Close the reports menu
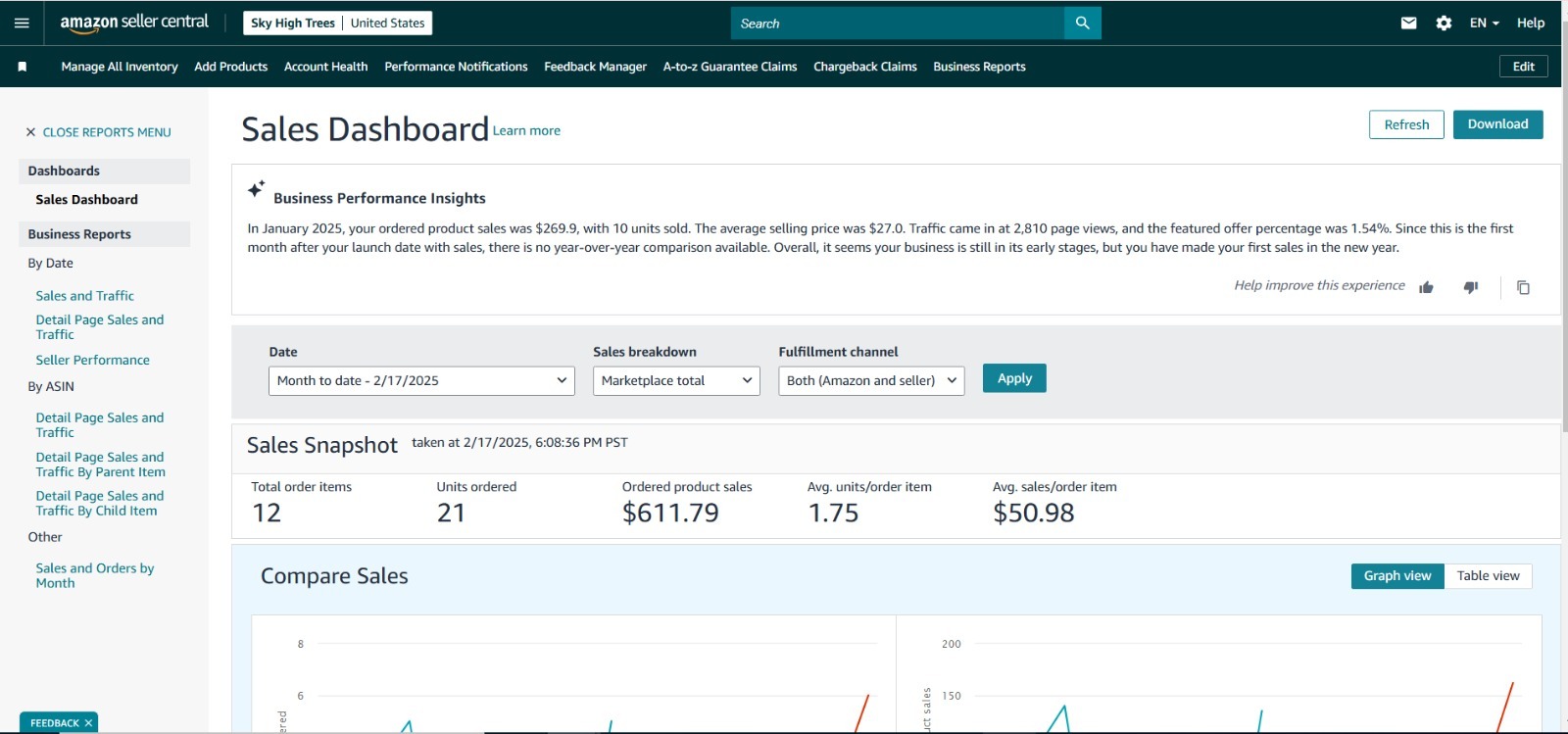The width and height of the screenshot is (1568, 734). pos(98,132)
